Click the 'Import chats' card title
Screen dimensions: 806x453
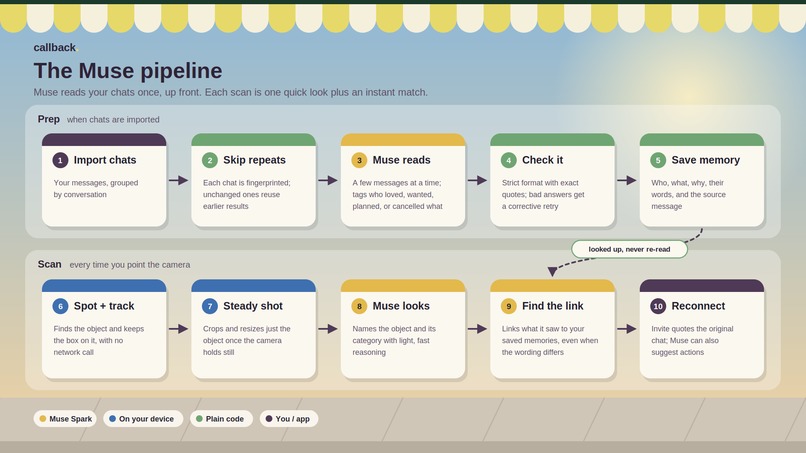click(105, 160)
